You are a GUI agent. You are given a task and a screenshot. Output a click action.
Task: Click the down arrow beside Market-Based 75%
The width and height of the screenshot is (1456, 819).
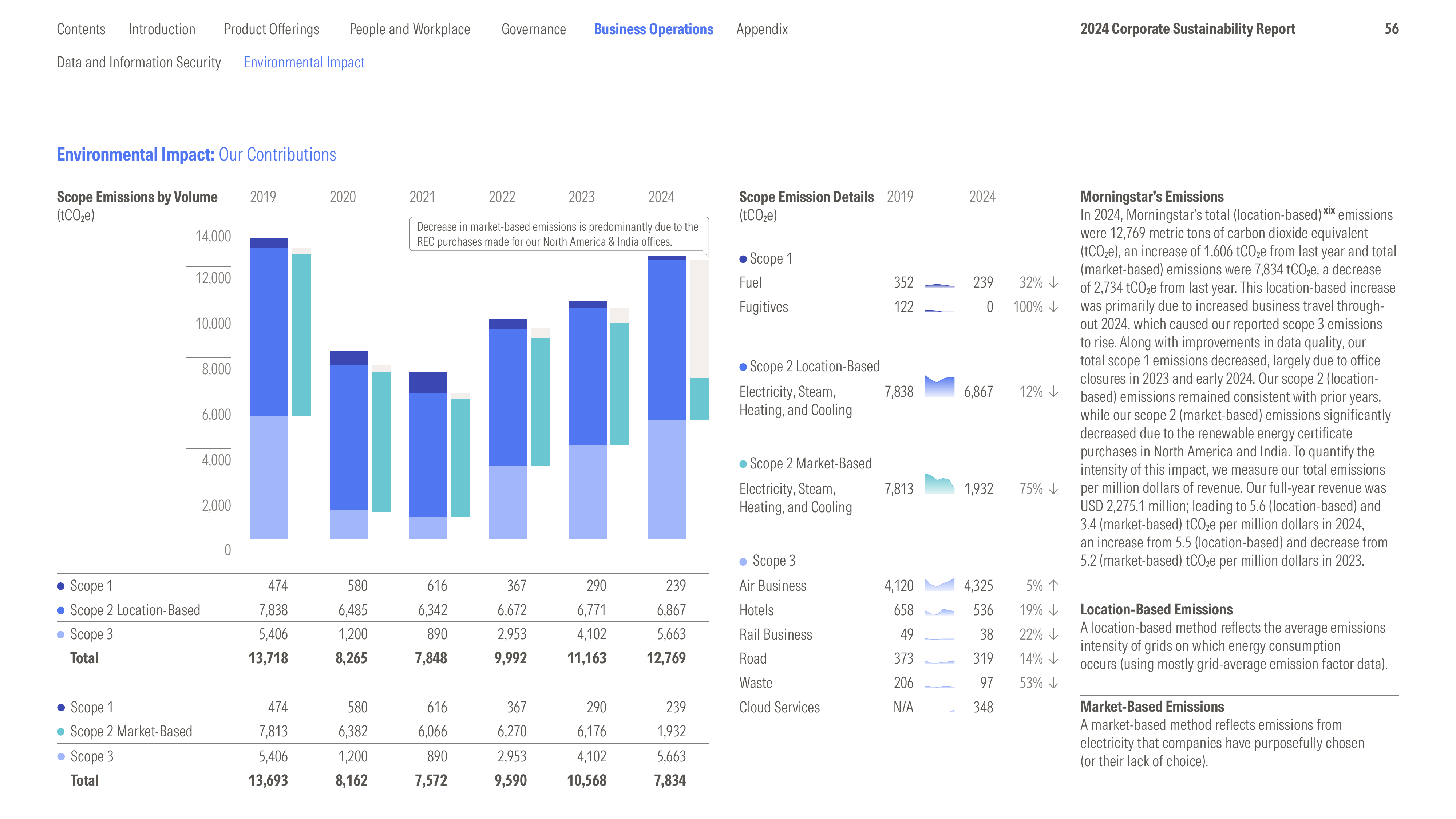pyautogui.click(x=1053, y=489)
